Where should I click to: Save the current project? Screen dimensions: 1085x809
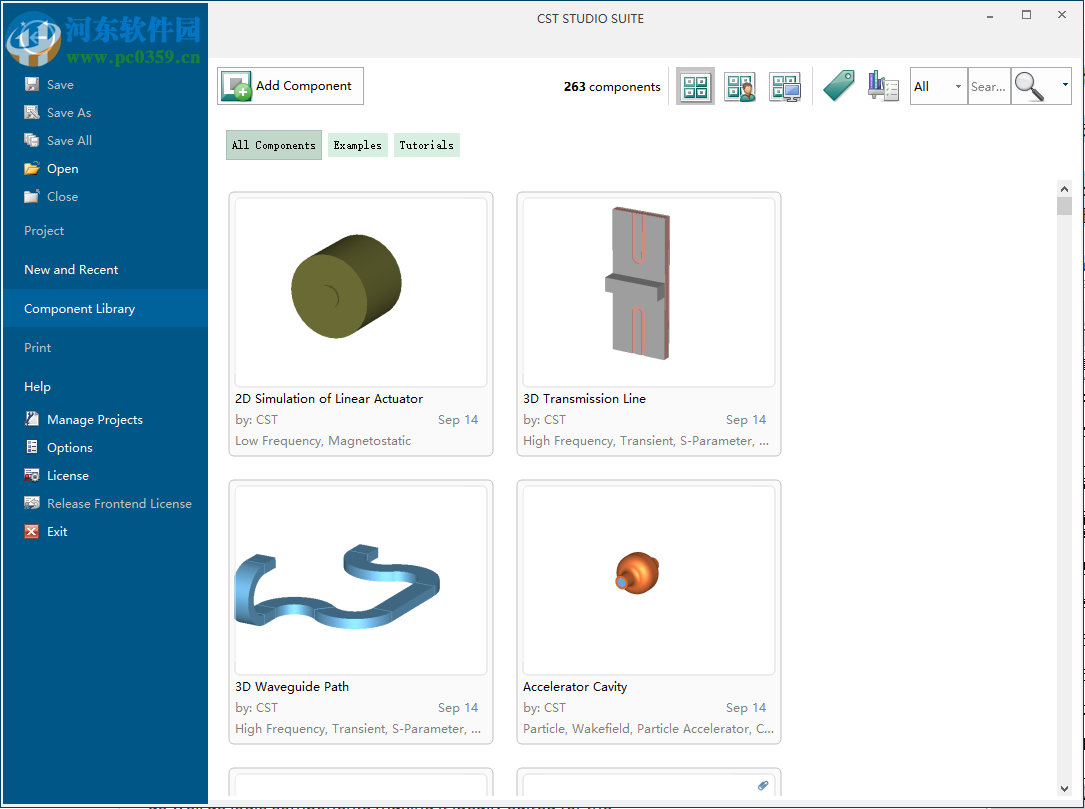click(x=61, y=84)
